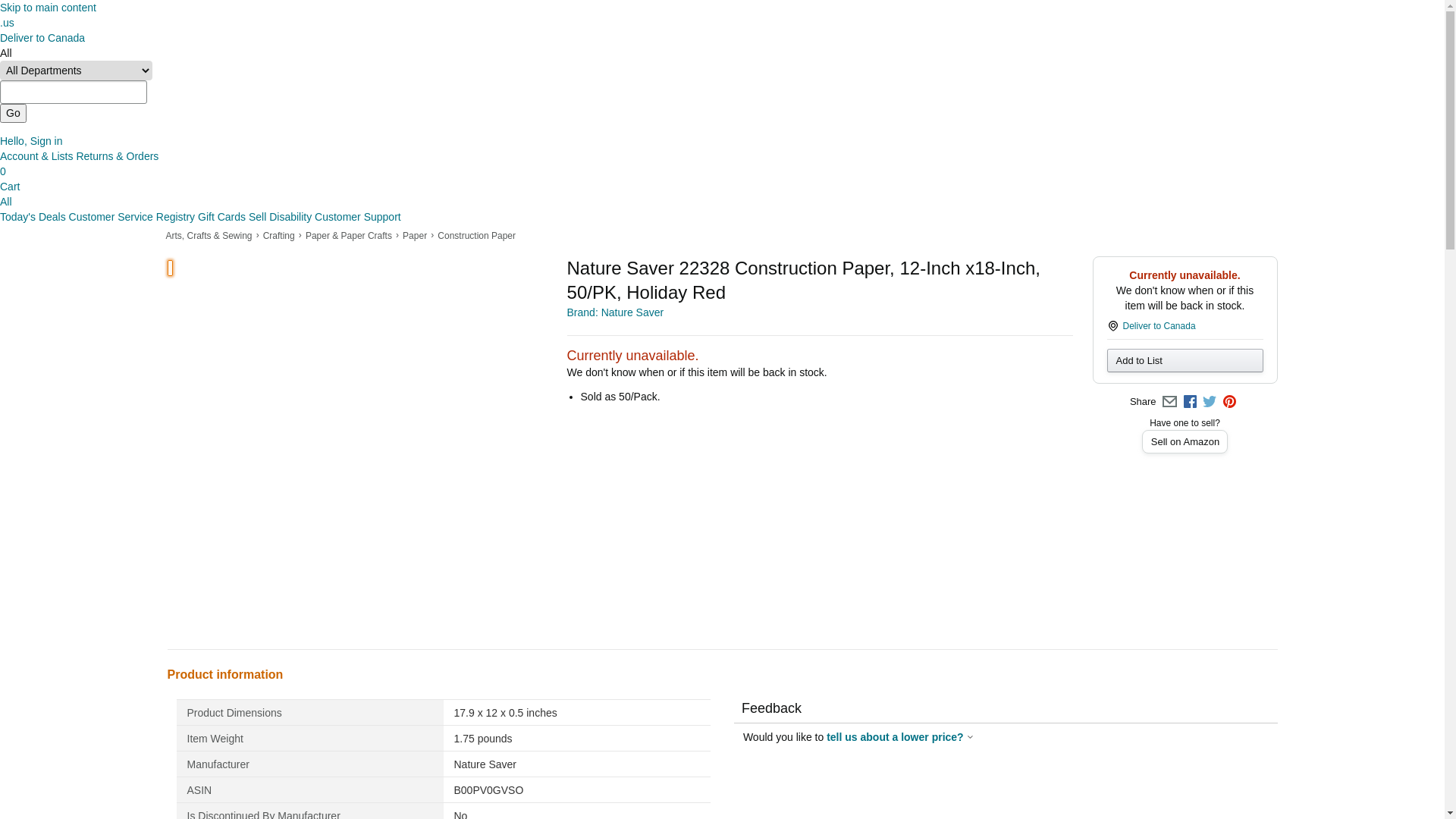Screen dimensions: 1456x819
Task: Open the Cart link
Action: [x=10, y=187]
